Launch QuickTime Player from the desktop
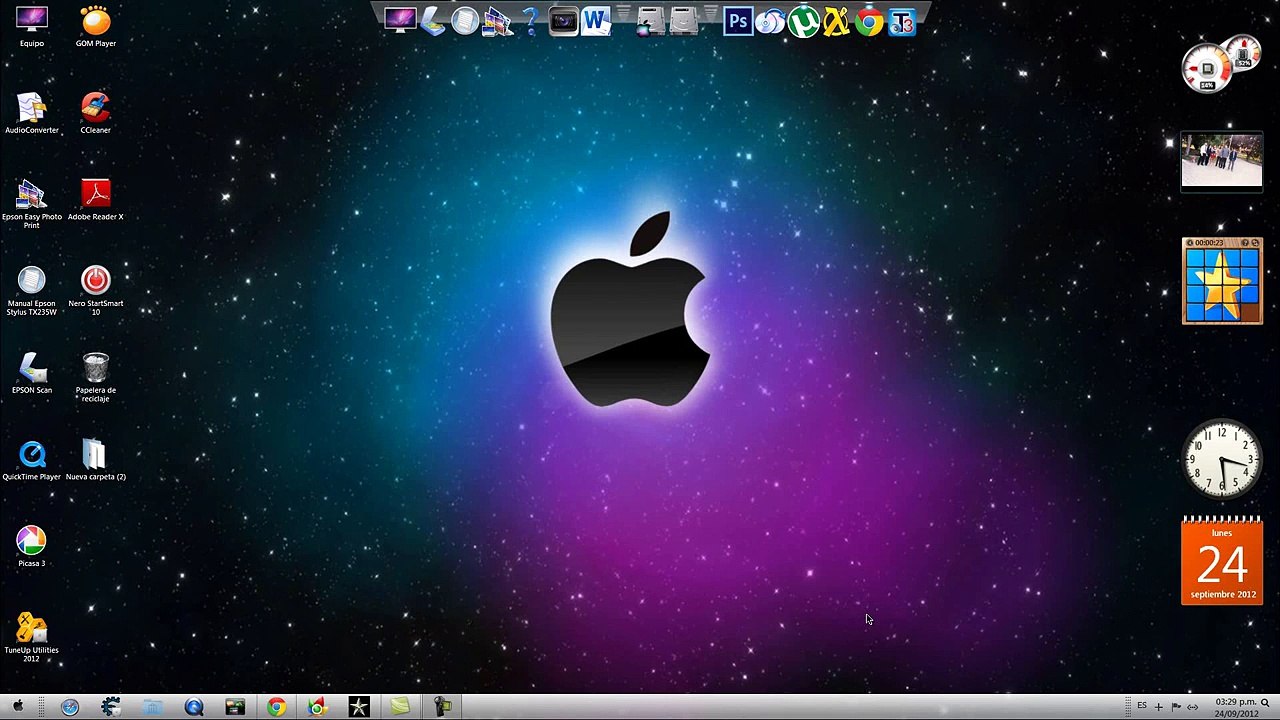The height and width of the screenshot is (720, 1280). tap(32, 460)
